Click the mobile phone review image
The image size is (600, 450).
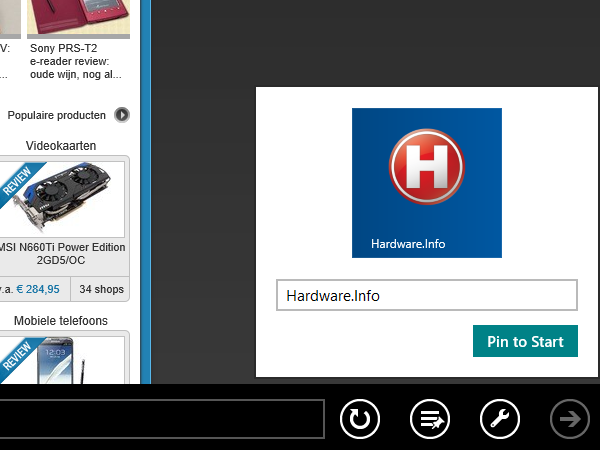pyautogui.click(x=62, y=360)
